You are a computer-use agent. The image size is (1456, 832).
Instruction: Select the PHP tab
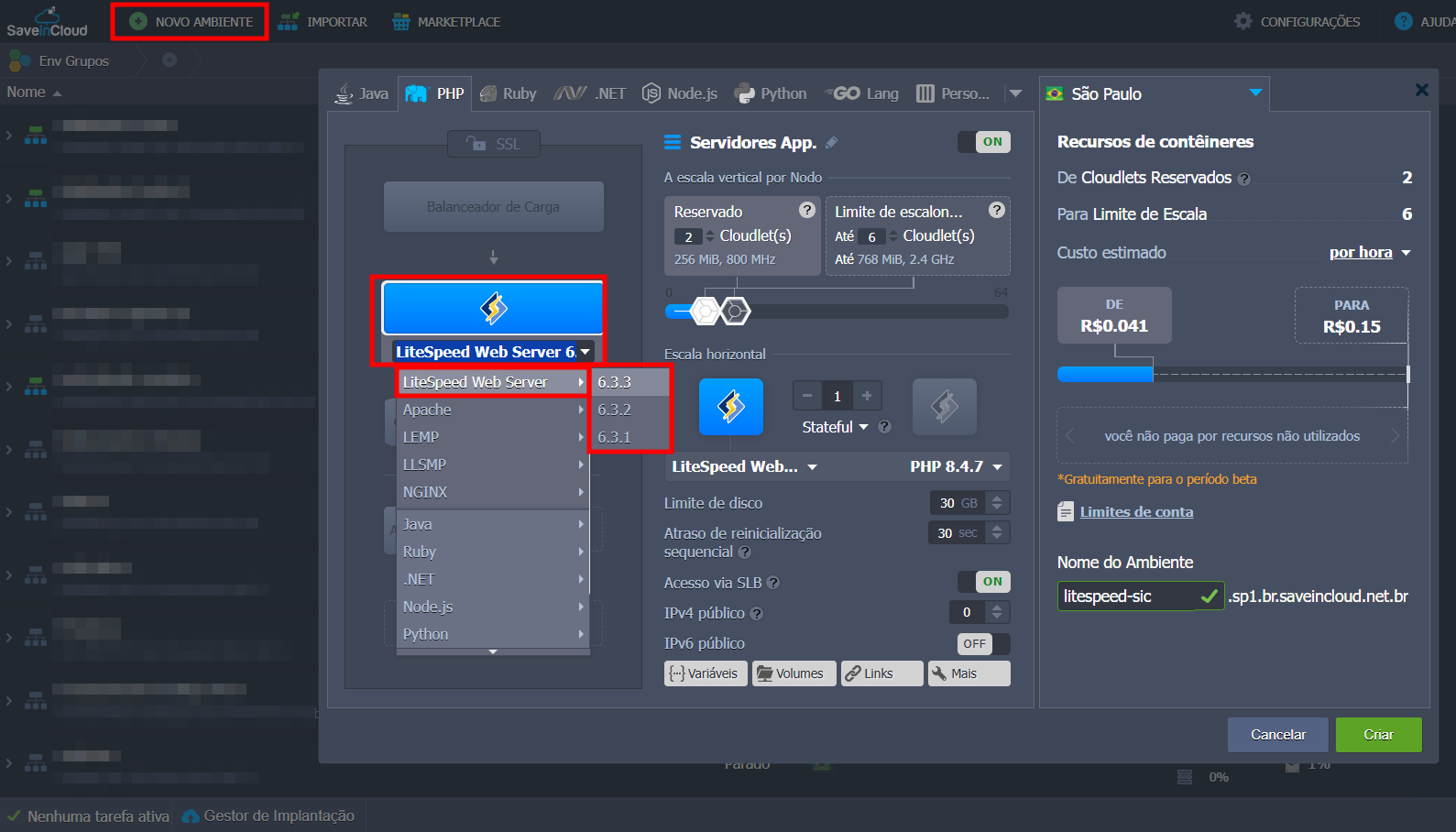pos(435,93)
